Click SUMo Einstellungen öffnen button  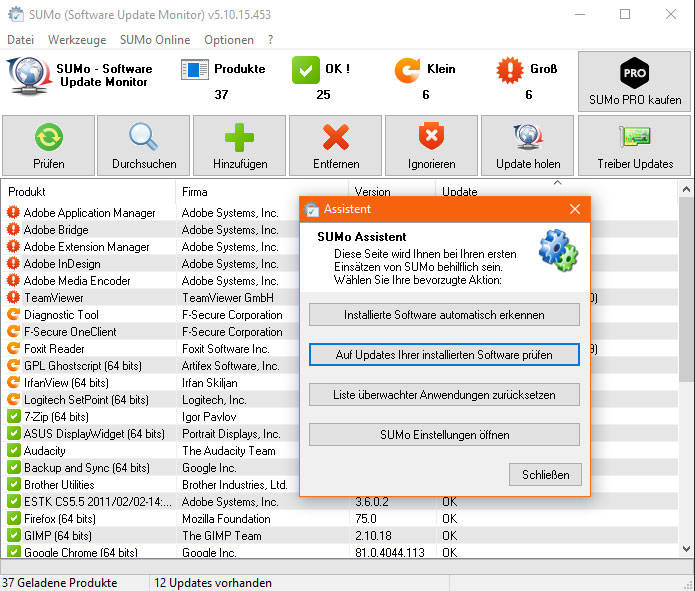[444, 434]
